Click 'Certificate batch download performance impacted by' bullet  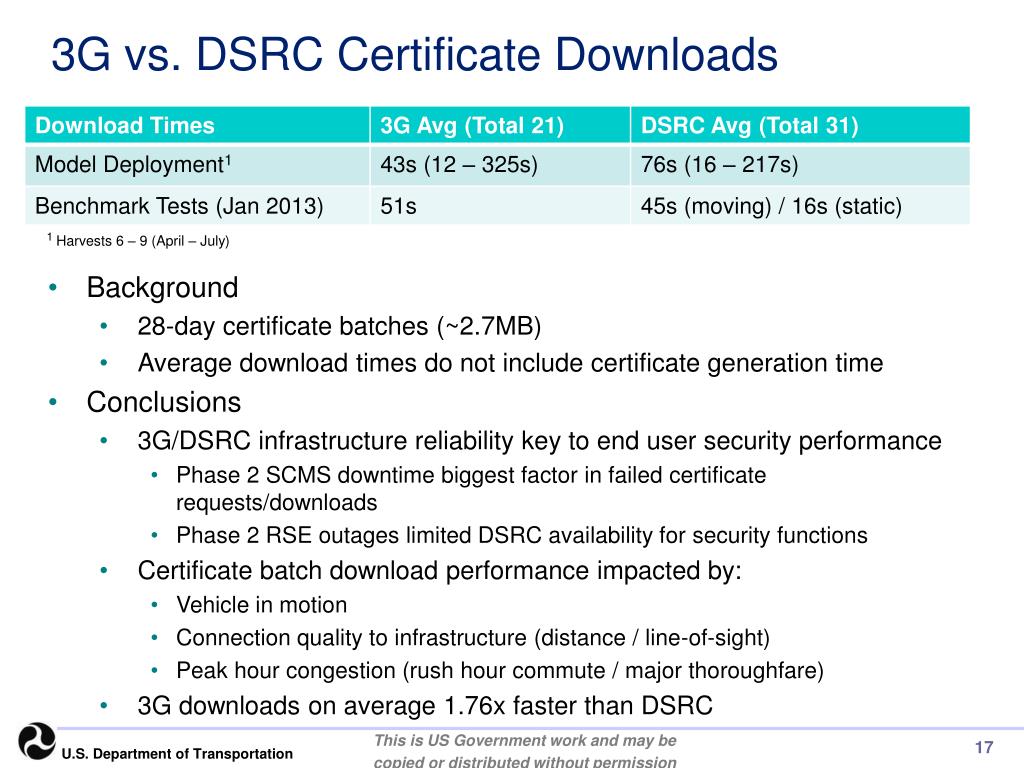click(x=440, y=571)
